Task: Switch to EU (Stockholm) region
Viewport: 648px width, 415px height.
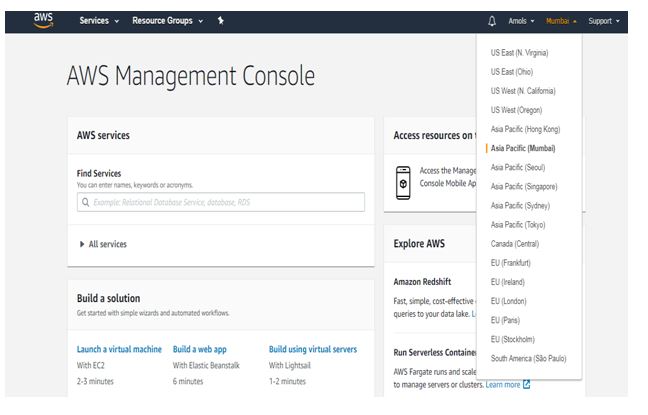Action: coord(512,339)
